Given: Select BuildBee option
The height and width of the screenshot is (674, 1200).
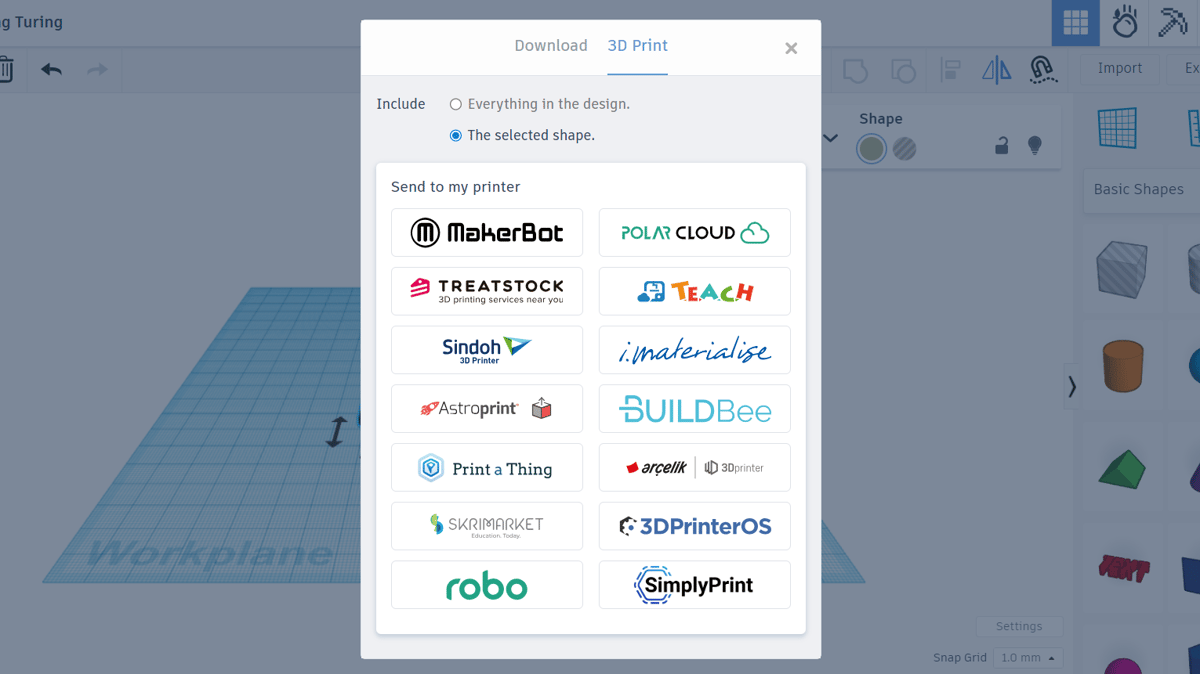Looking at the screenshot, I should point(695,409).
